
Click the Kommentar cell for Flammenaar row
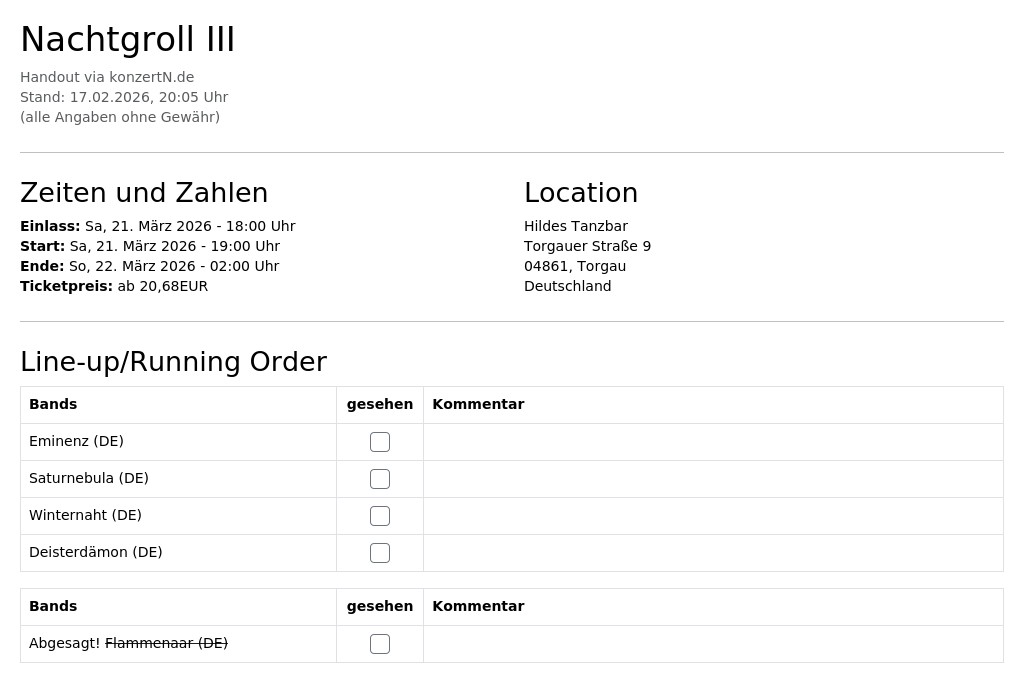point(713,644)
